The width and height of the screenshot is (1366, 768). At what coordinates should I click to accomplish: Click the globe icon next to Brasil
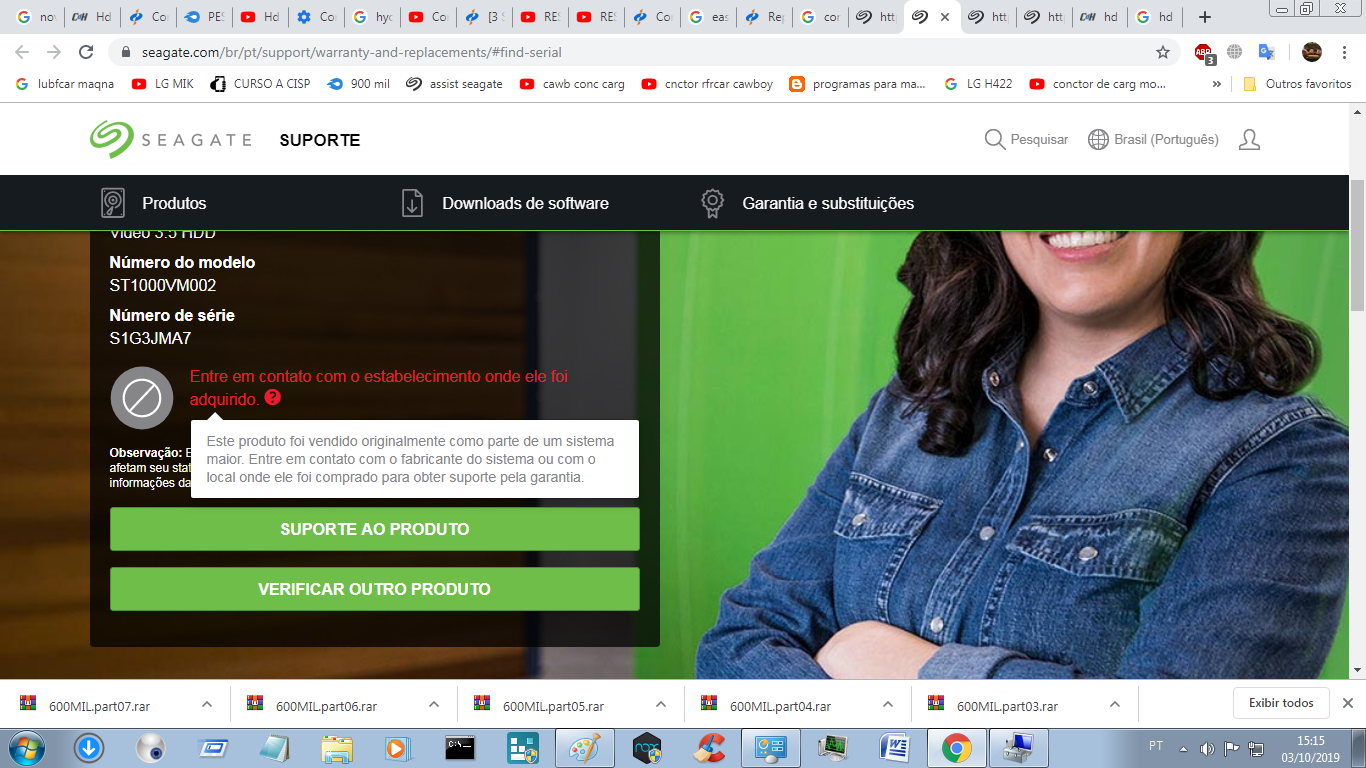coord(1098,139)
